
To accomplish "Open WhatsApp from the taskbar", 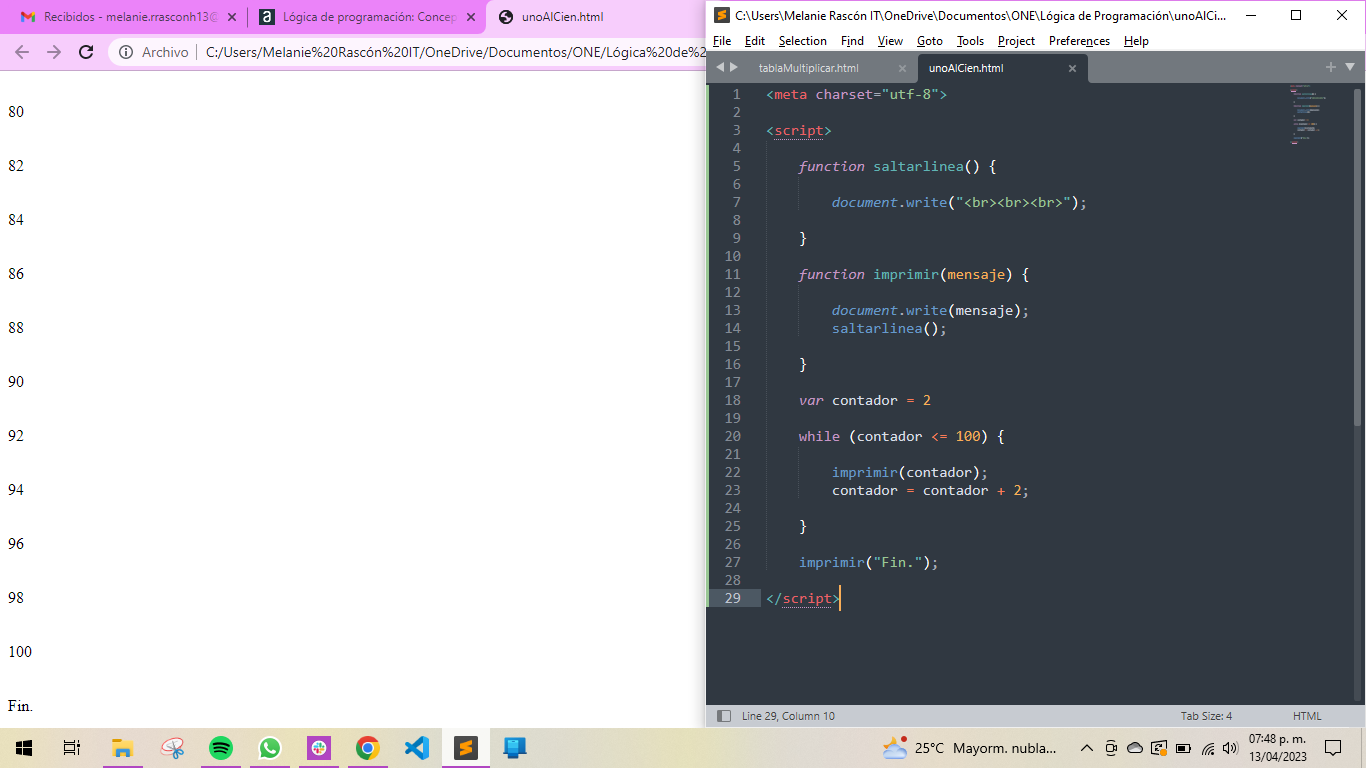I will pos(270,748).
